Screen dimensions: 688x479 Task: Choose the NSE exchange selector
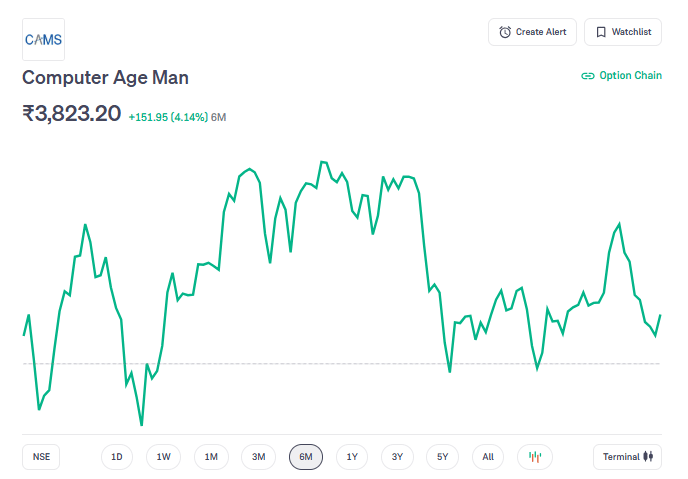coord(41,457)
